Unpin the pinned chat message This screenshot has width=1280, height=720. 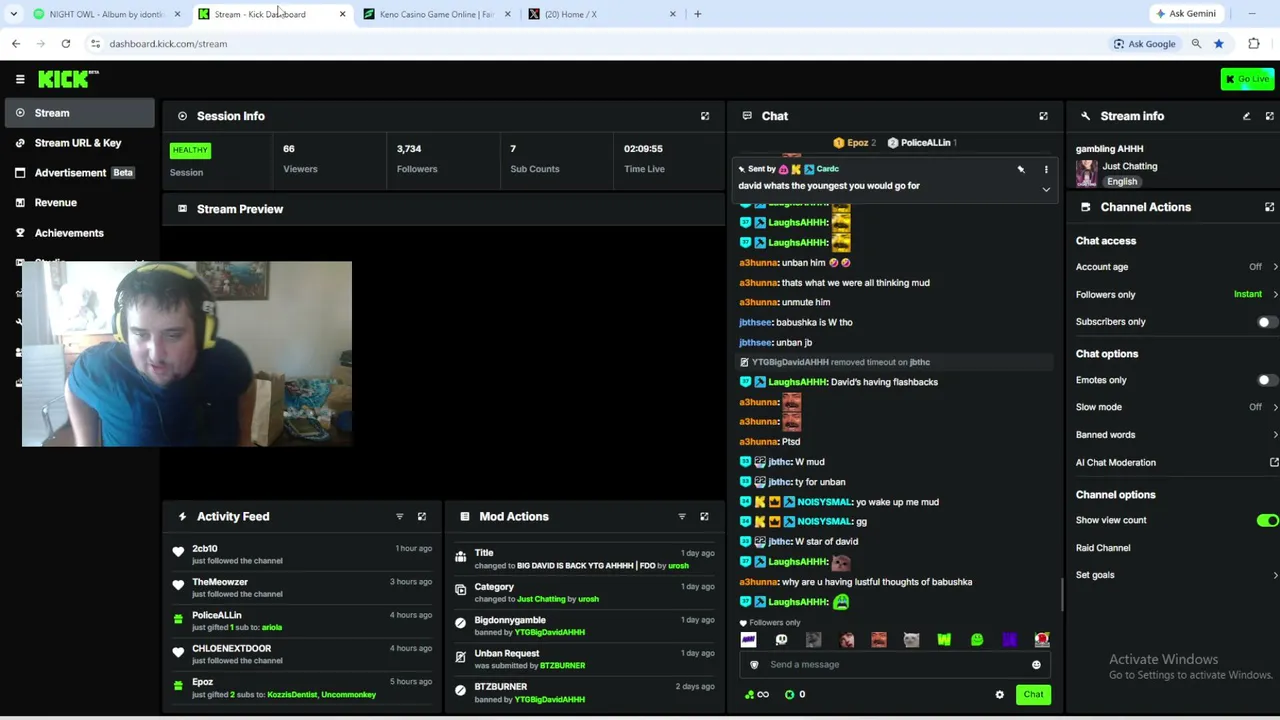coord(1021,170)
